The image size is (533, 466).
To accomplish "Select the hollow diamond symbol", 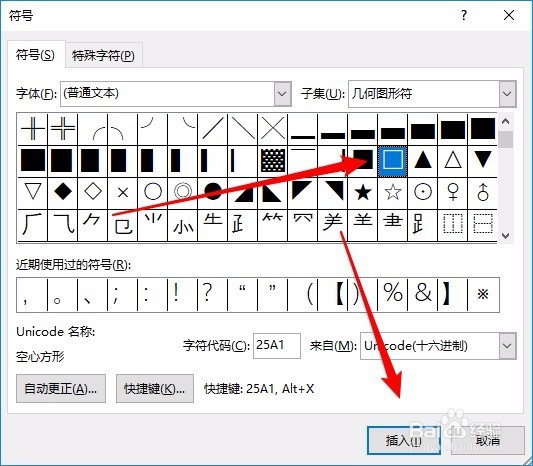I will 93,193.
